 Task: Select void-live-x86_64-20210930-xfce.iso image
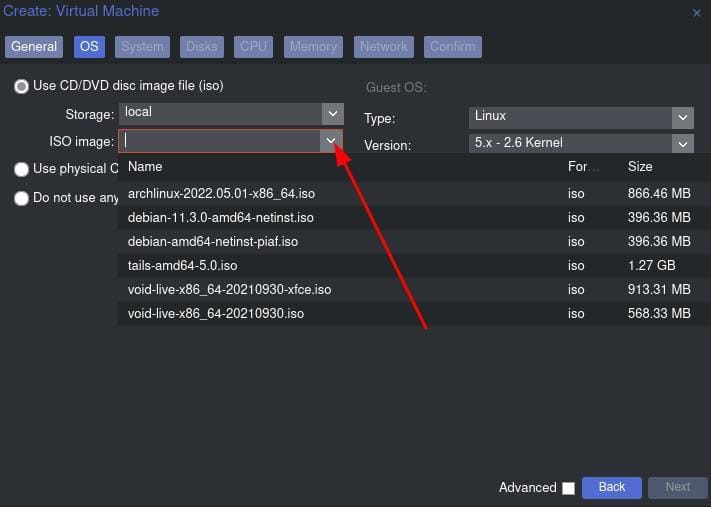(x=414, y=290)
